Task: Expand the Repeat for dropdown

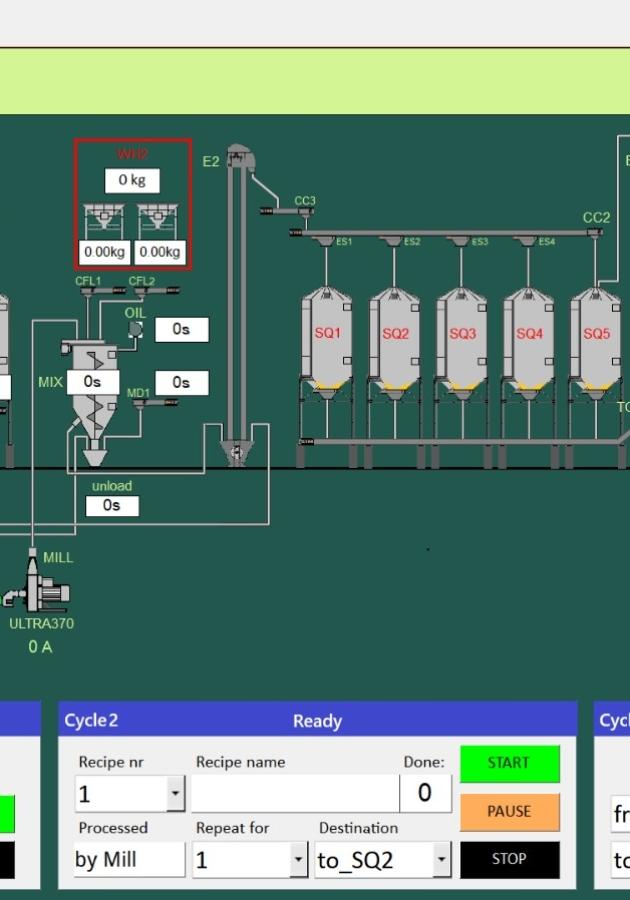Action: [297, 860]
